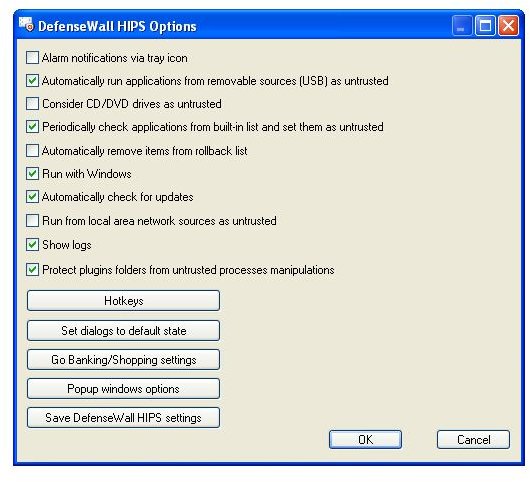Image resolution: width=530 pixels, height=482 pixels.
Task: Click Set dialogs to default state
Action: click(123, 330)
